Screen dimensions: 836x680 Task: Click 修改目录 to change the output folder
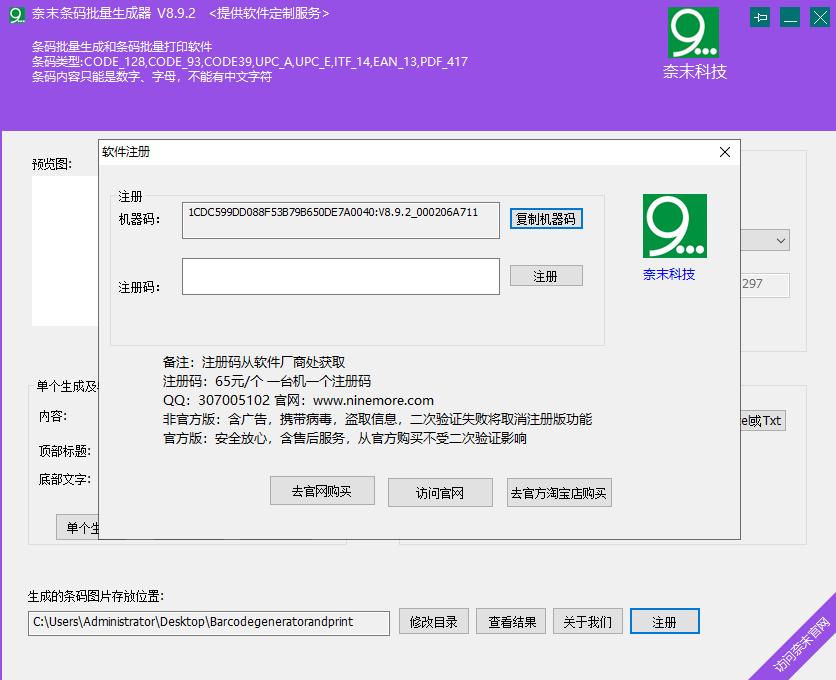tap(433, 621)
